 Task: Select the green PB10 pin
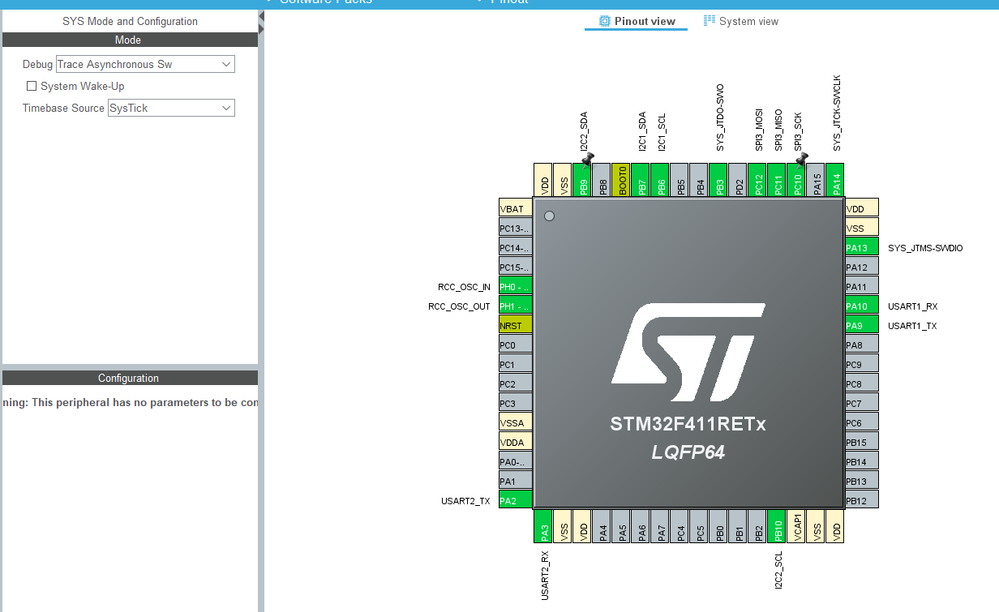pyautogui.click(x=777, y=526)
